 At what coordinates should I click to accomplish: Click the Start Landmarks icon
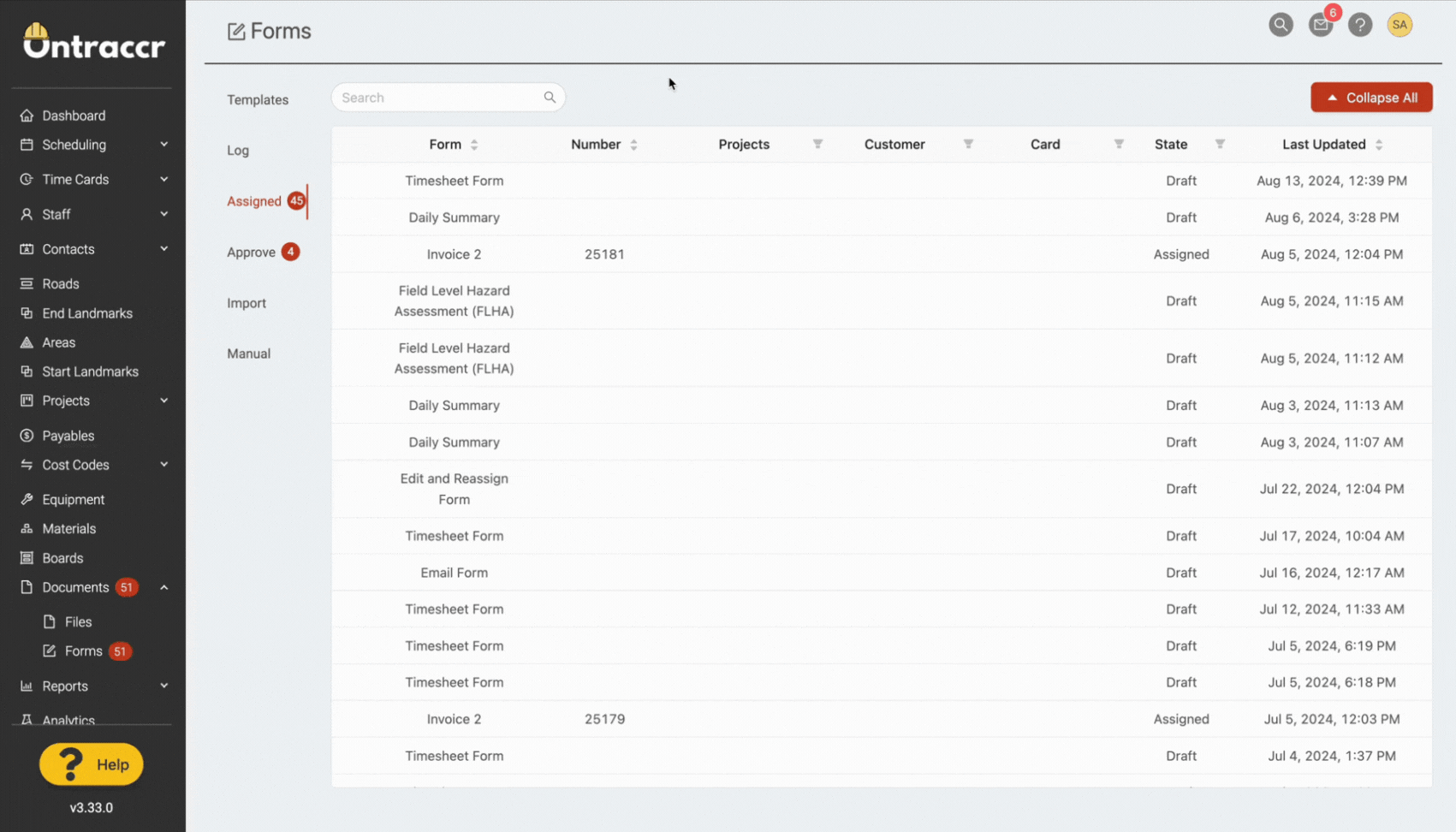tap(27, 371)
